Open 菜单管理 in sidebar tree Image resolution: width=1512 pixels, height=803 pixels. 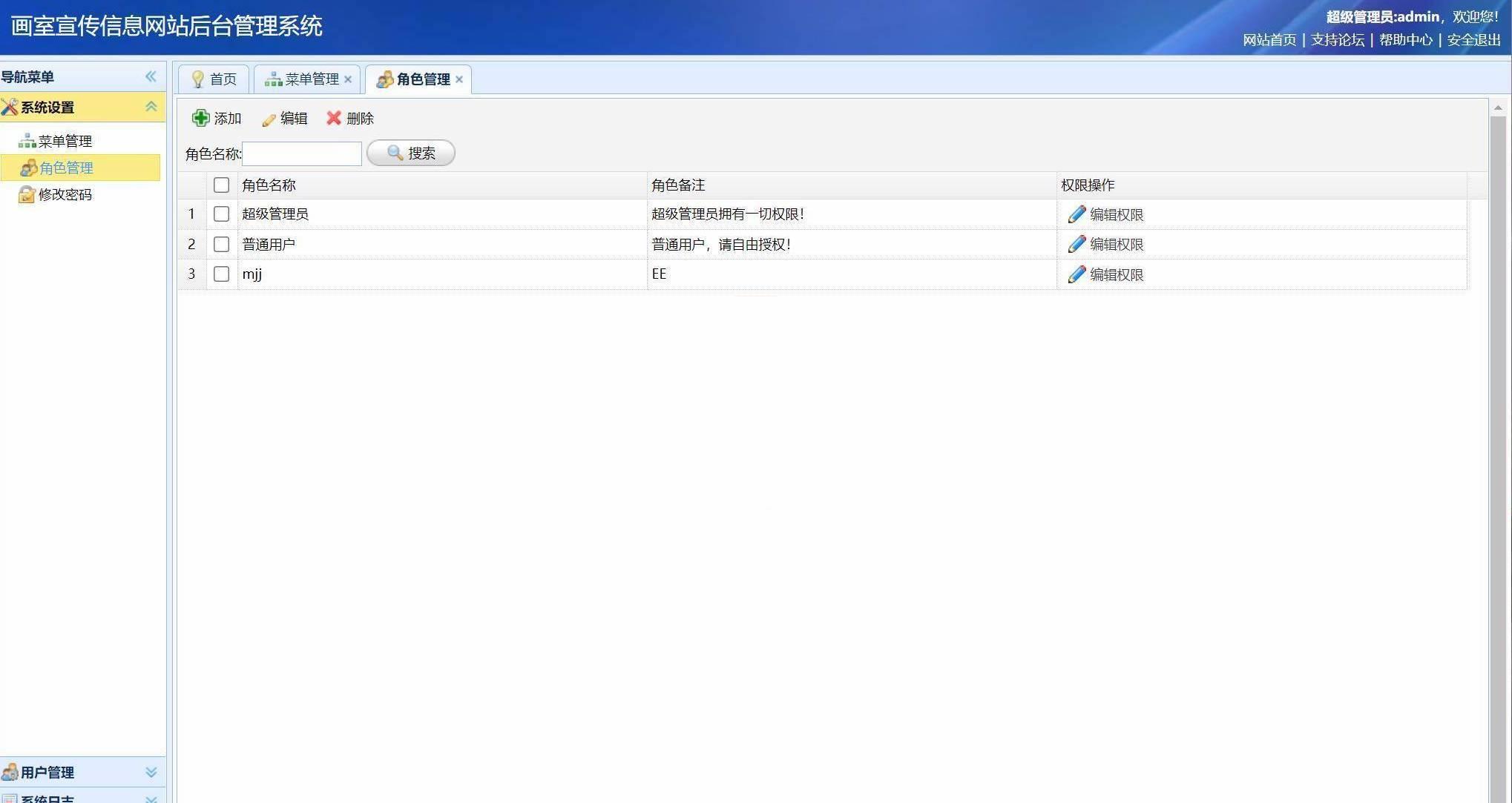[65, 141]
